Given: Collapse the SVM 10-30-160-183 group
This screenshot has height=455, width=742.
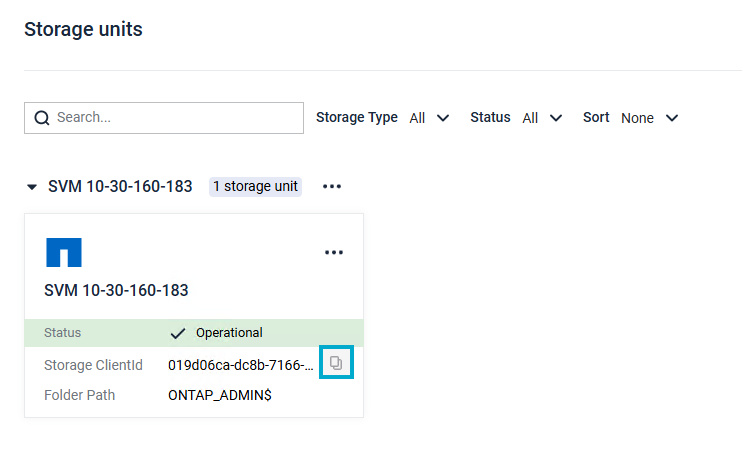Looking at the screenshot, I should click(x=32, y=187).
